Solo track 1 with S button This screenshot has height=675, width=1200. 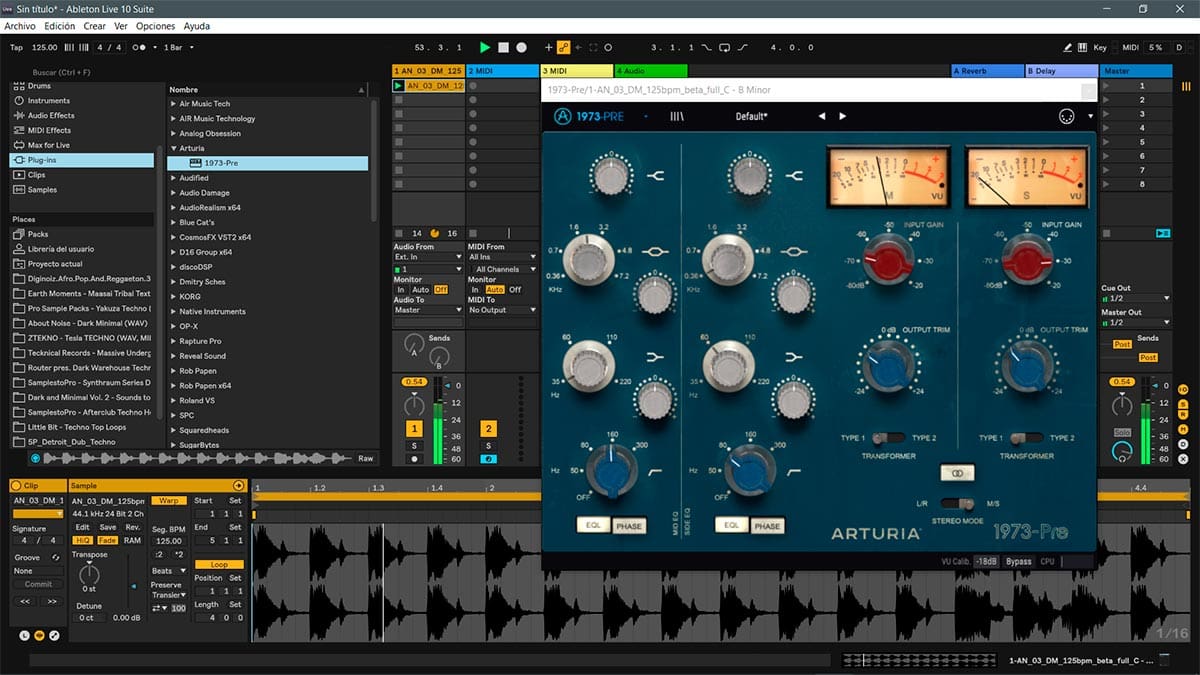tap(414, 445)
